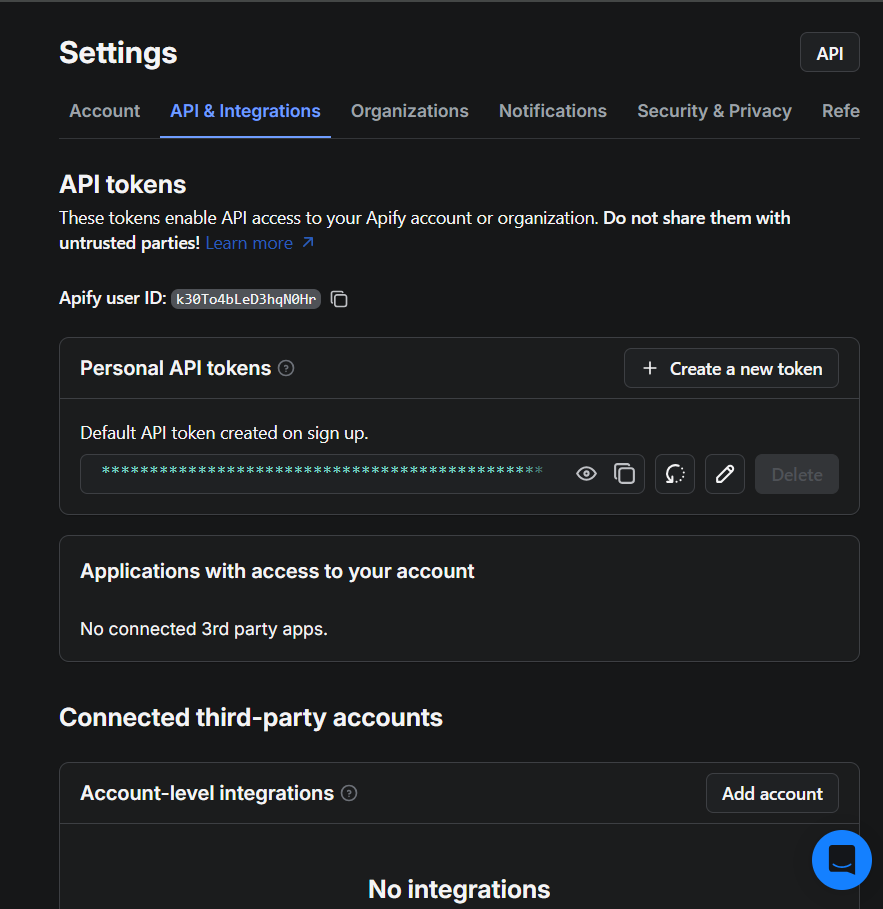Open the Security & Privacy tab

coord(714,111)
